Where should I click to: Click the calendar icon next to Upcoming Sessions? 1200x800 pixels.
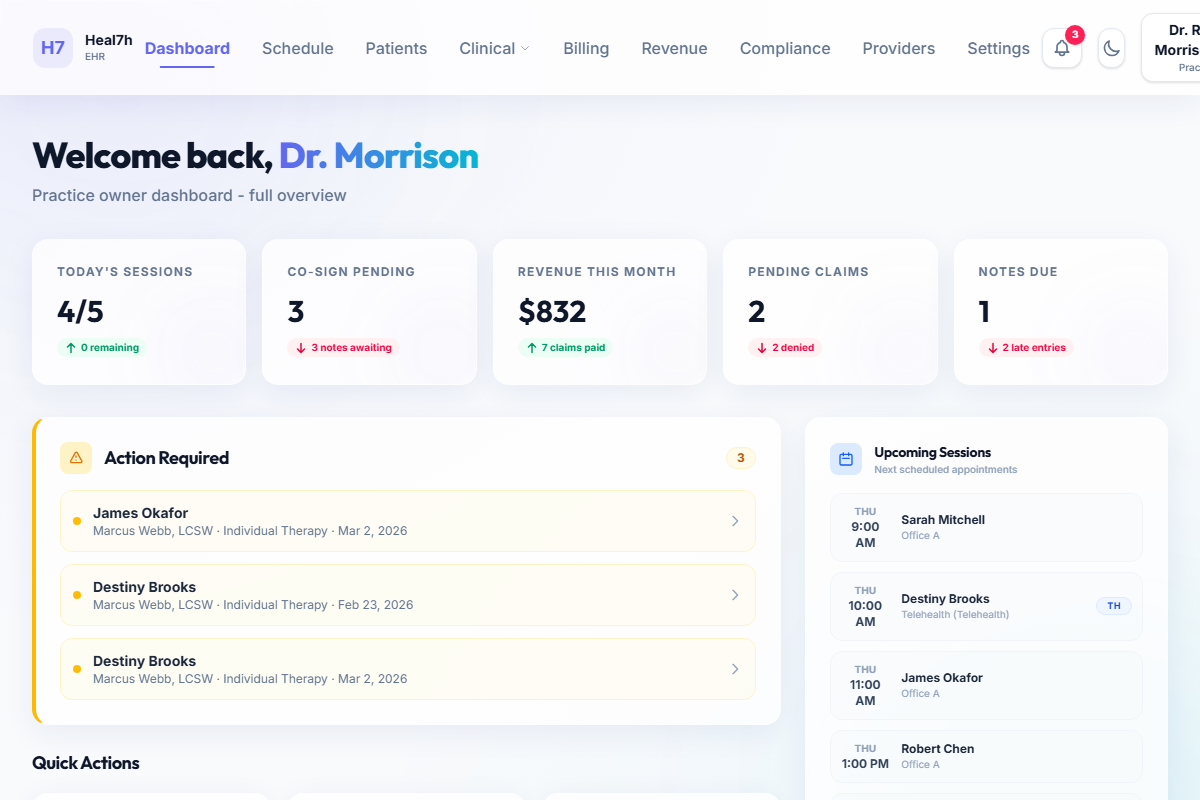pyautogui.click(x=845, y=458)
